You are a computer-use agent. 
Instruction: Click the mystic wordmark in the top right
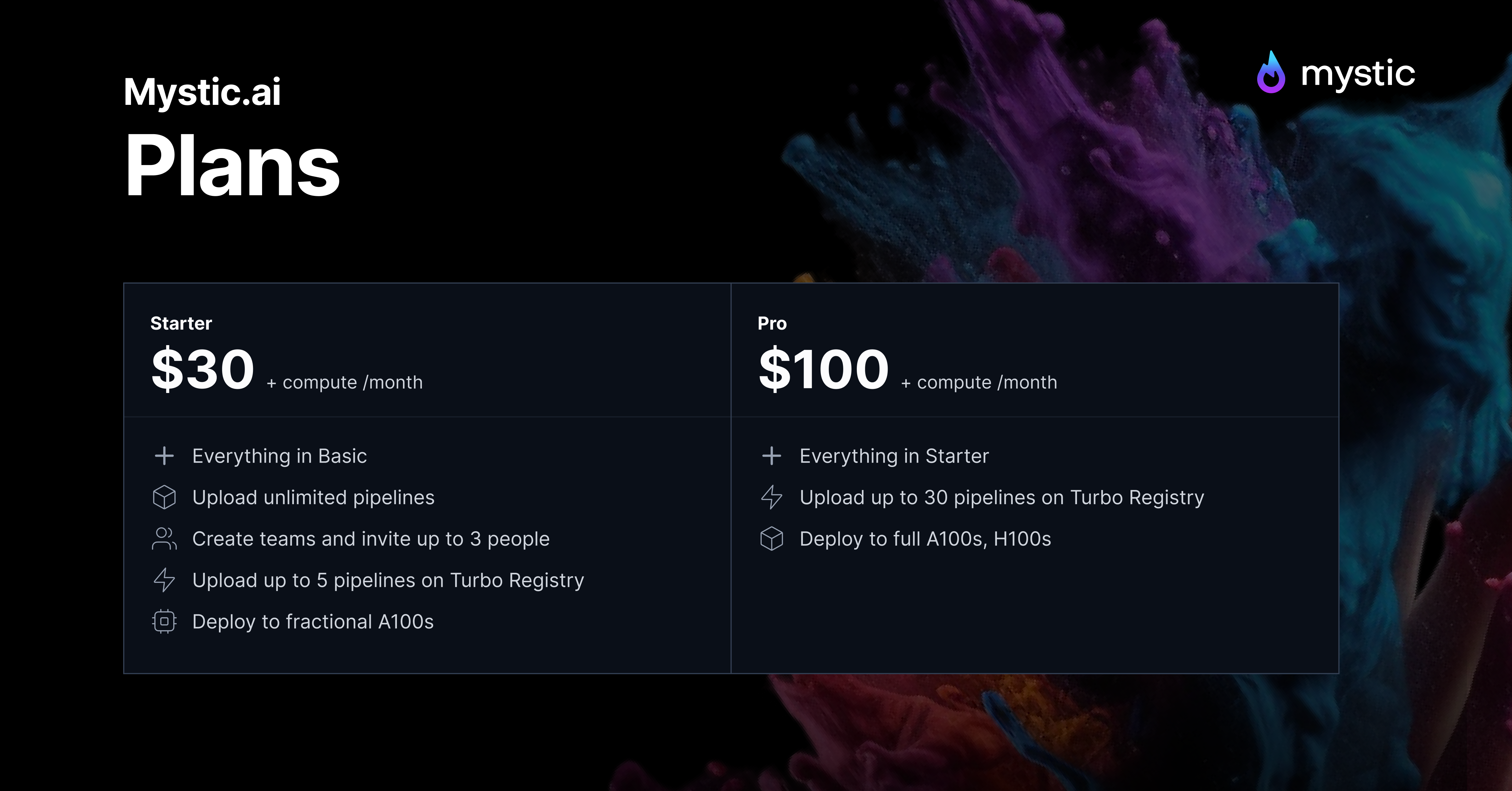pyautogui.click(x=1358, y=75)
